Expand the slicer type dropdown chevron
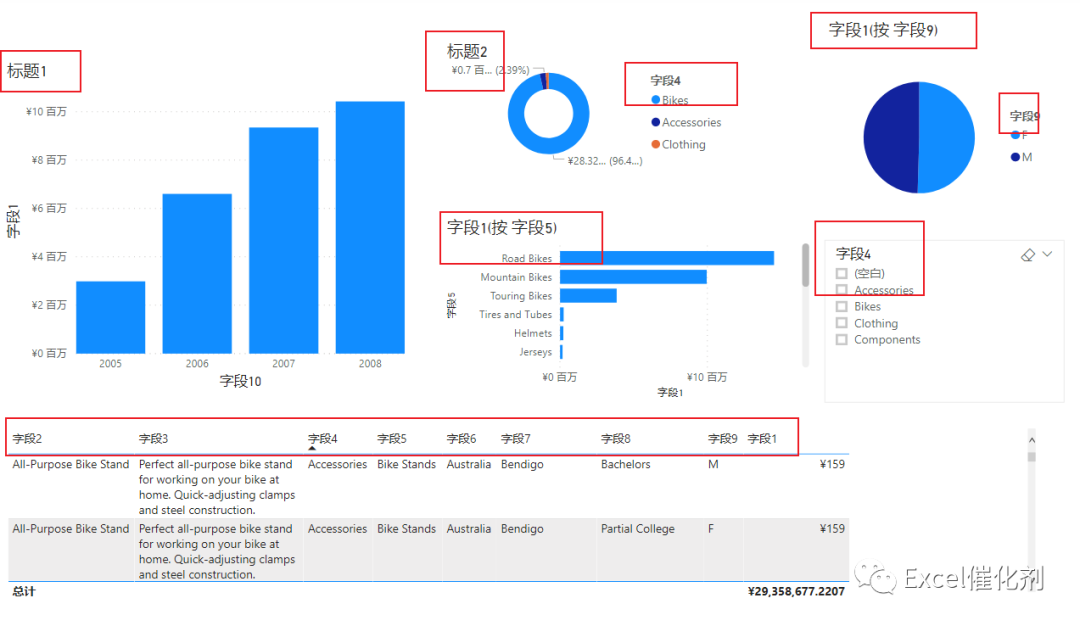The image size is (1080, 626). click(x=1048, y=254)
